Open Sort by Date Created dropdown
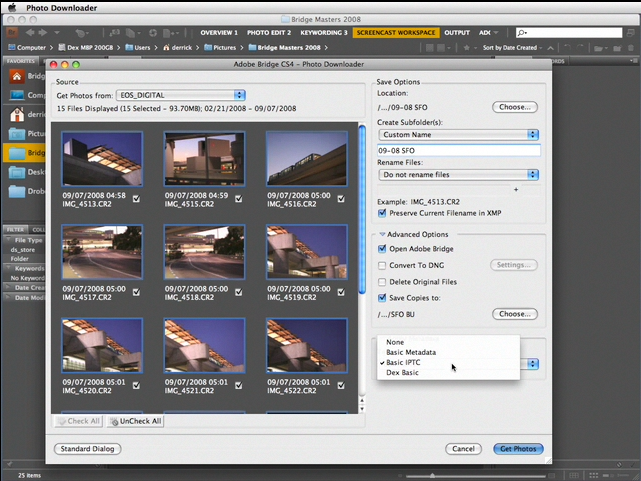This screenshot has height=481, width=641. click(x=512, y=48)
